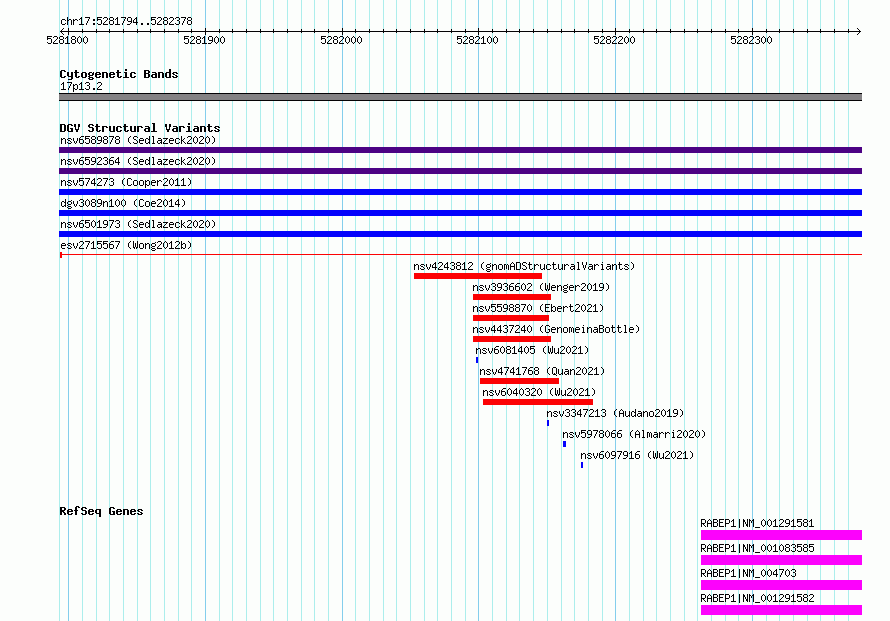Screen dimensions: 890x621
Task: Select the red nsv4243812 gnomAD variant bar
Action: tap(477, 276)
